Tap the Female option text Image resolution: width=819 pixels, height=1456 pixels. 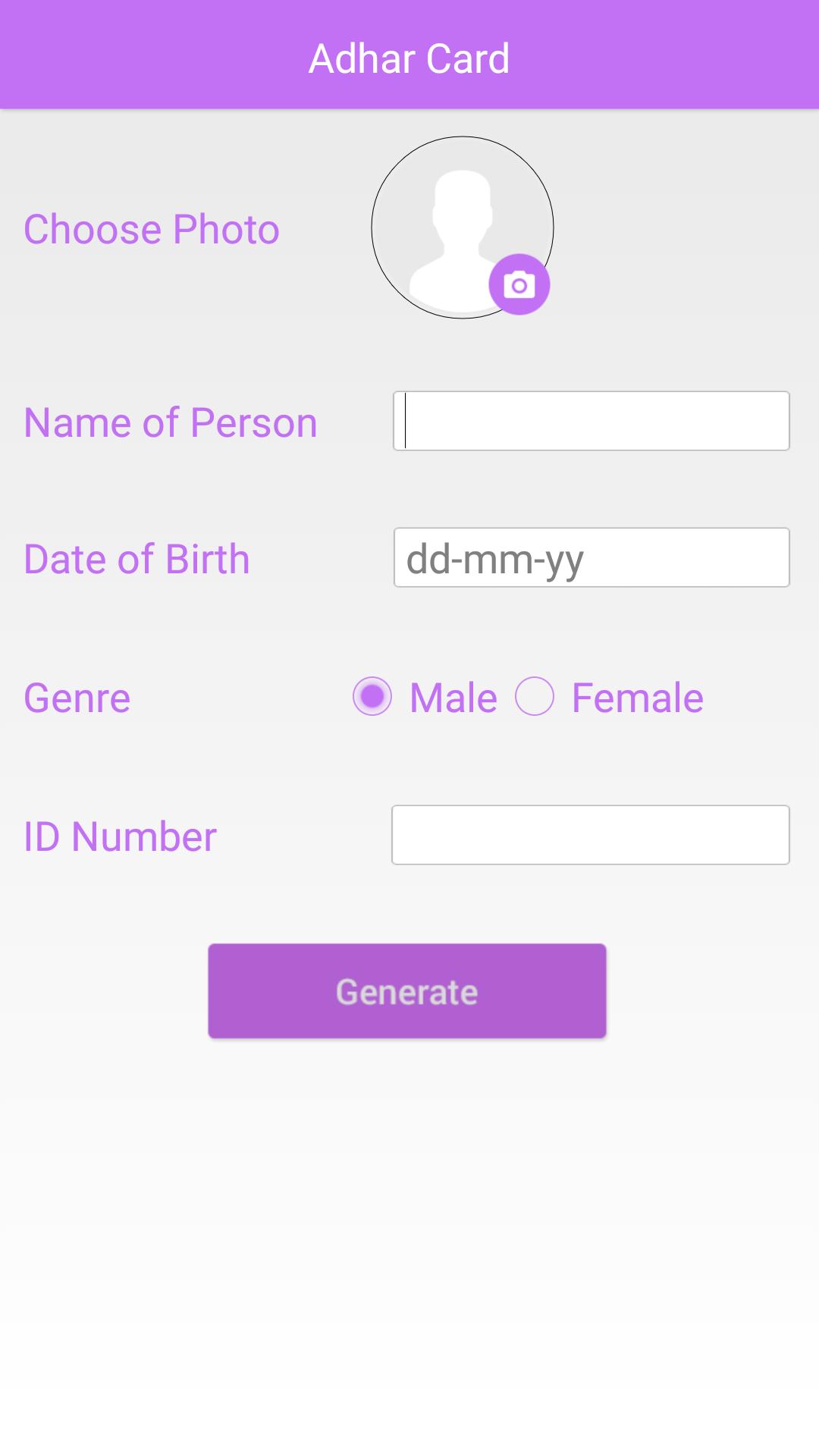(x=638, y=698)
